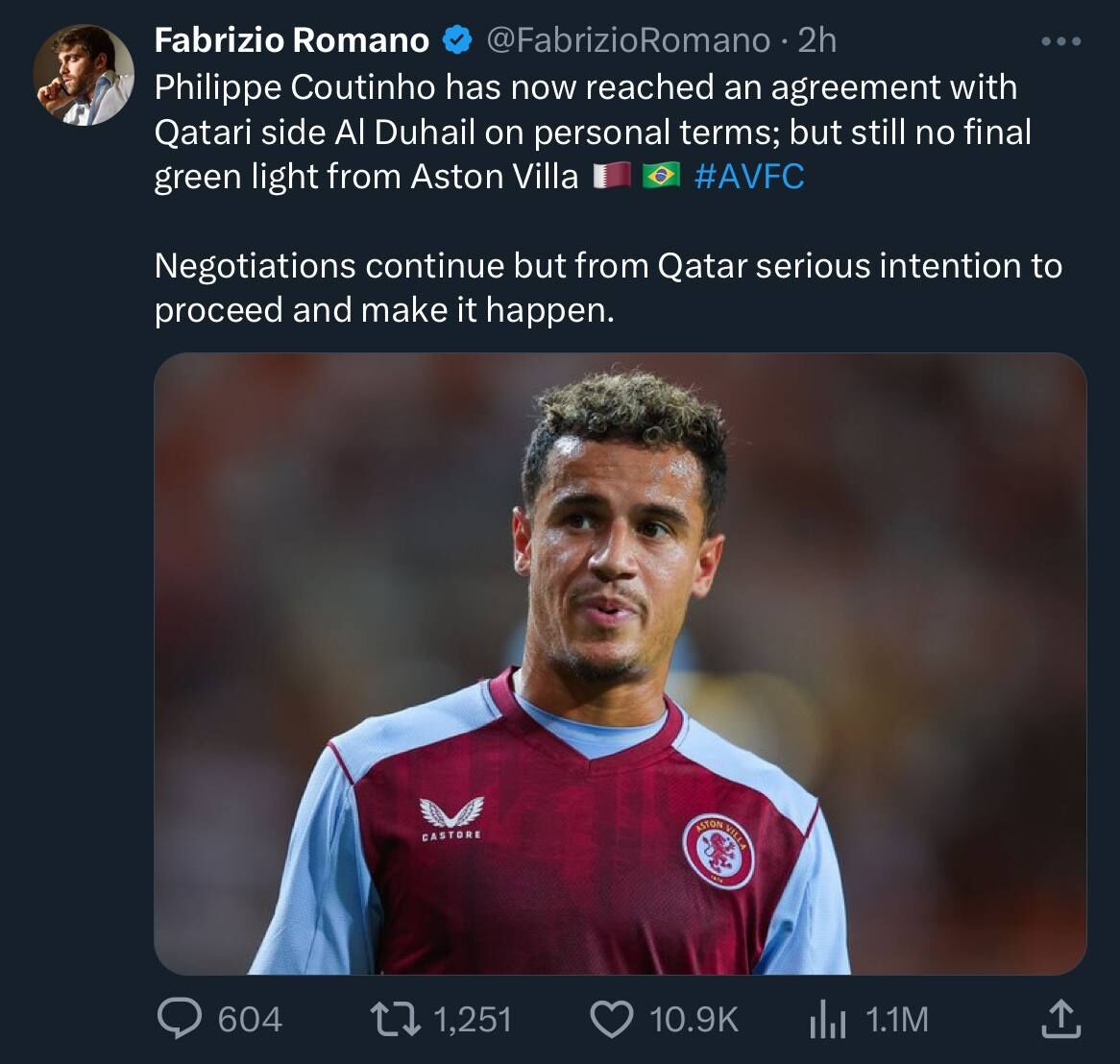Click the Fabrizio Romano display name
The width and height of the screenshot is (1120, 1064).
click(291, 40)
